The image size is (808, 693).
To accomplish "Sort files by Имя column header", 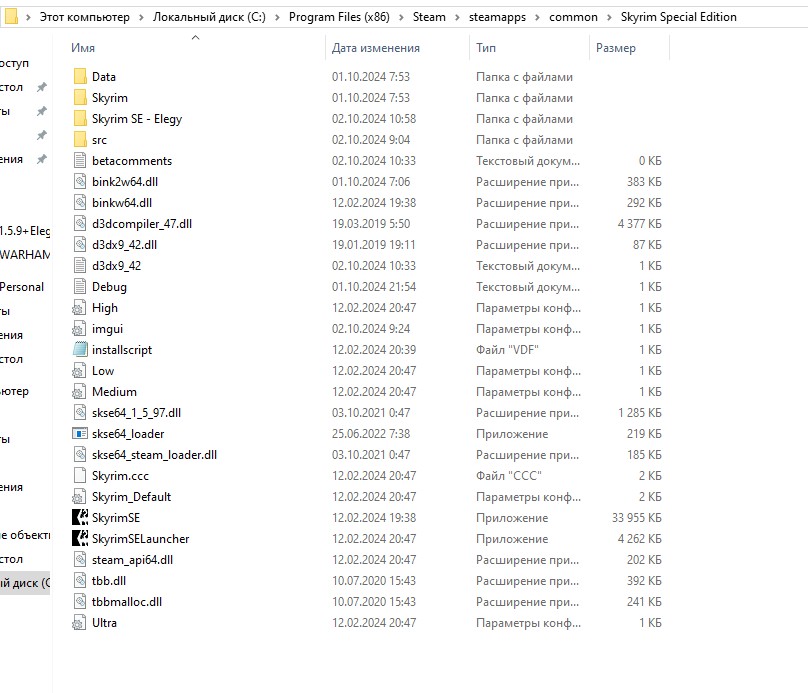I will coord(83,48).
